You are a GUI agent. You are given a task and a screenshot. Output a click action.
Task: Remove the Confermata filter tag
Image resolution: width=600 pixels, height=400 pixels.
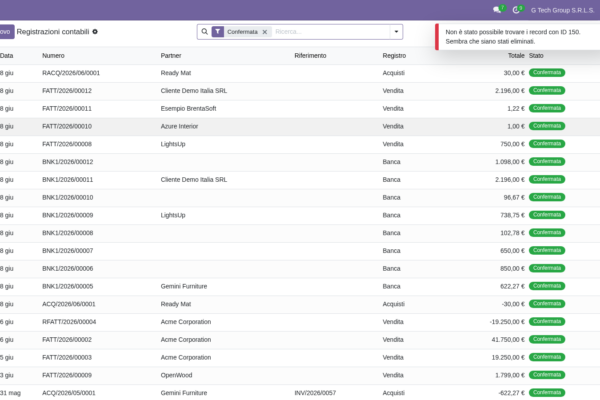tap(265, 32)
